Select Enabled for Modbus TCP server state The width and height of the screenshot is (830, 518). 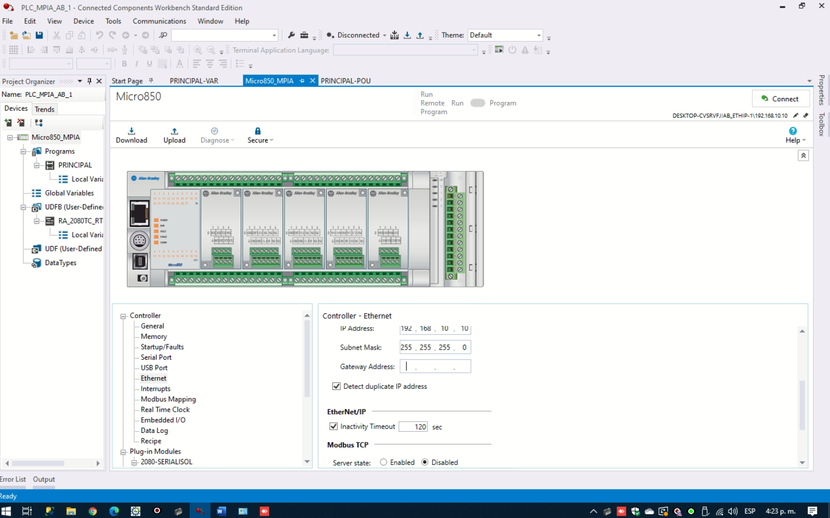coord(383,462)
